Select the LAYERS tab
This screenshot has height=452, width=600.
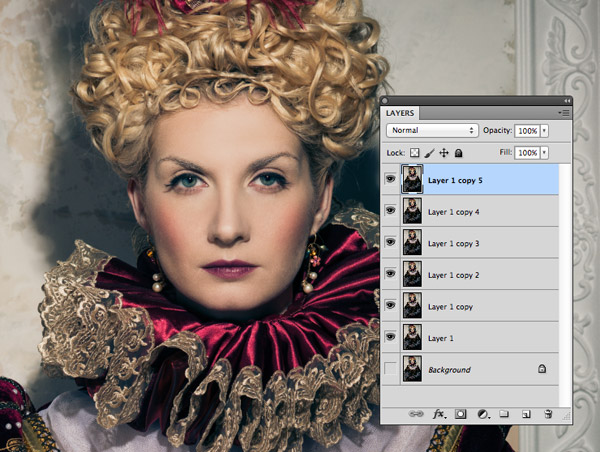(405, 114)
